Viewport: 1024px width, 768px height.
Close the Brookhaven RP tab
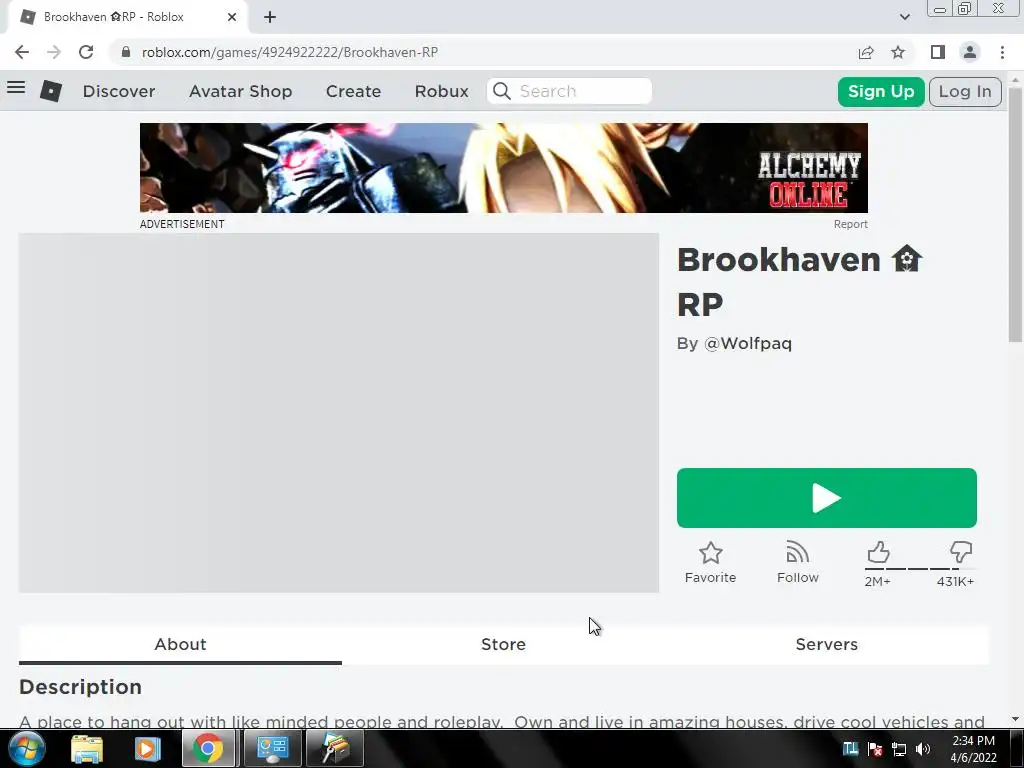[232, 17]
